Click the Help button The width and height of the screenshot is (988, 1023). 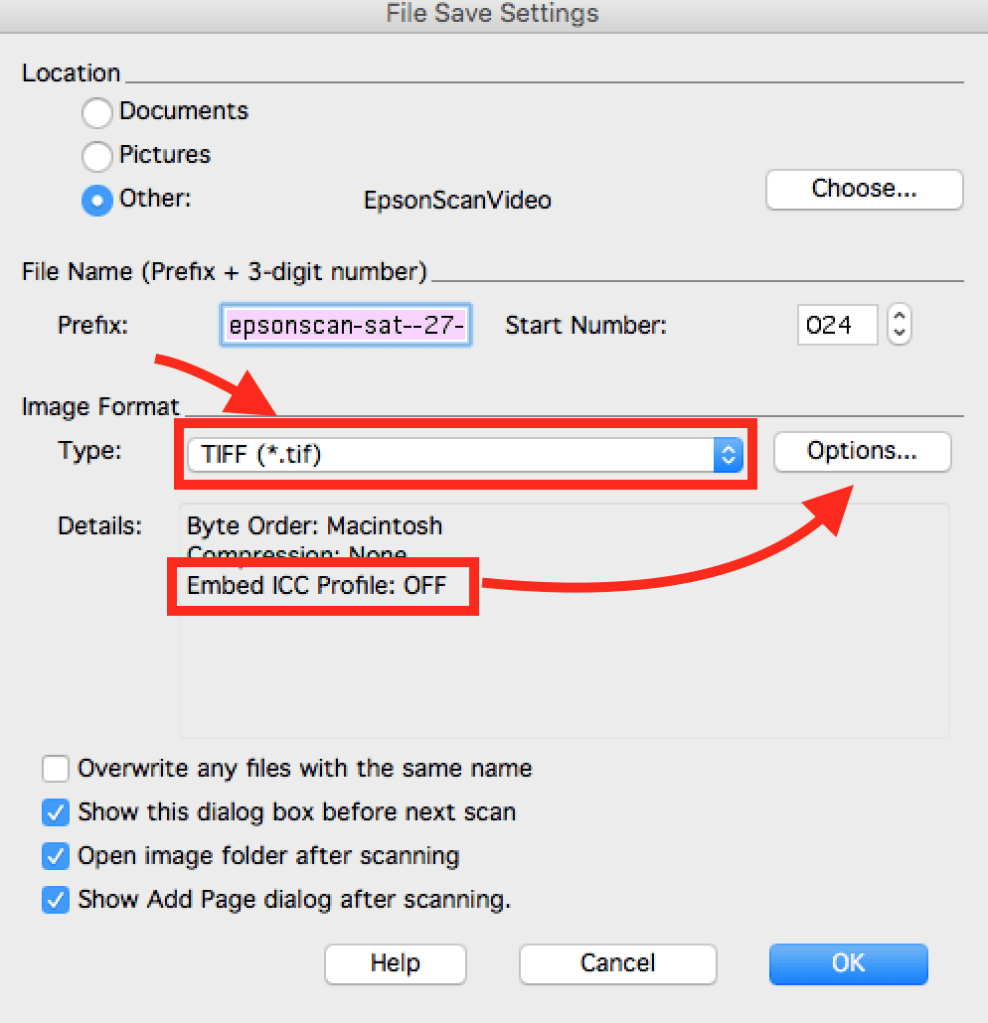395,964
